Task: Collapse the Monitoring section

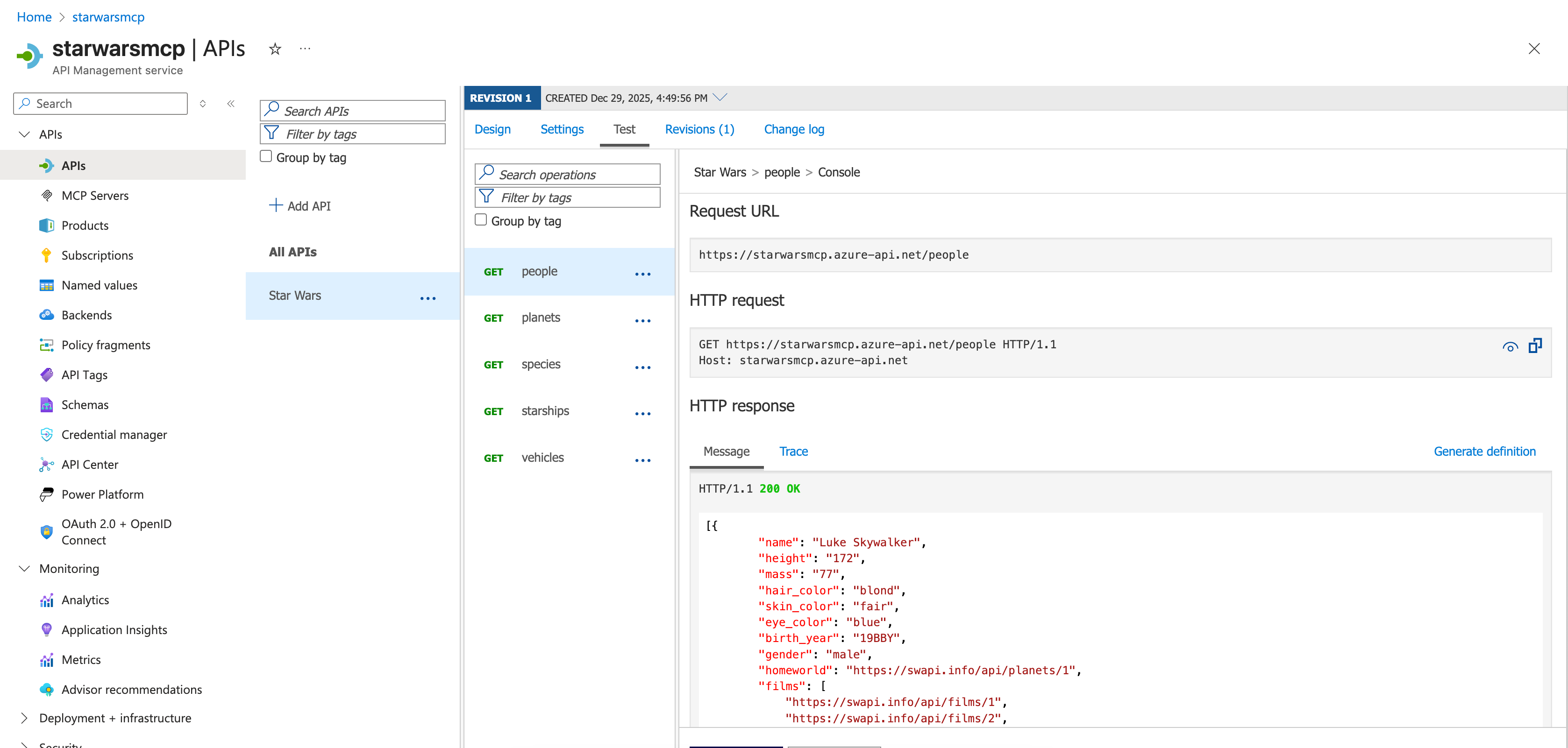Action: [x=24, y=569]
